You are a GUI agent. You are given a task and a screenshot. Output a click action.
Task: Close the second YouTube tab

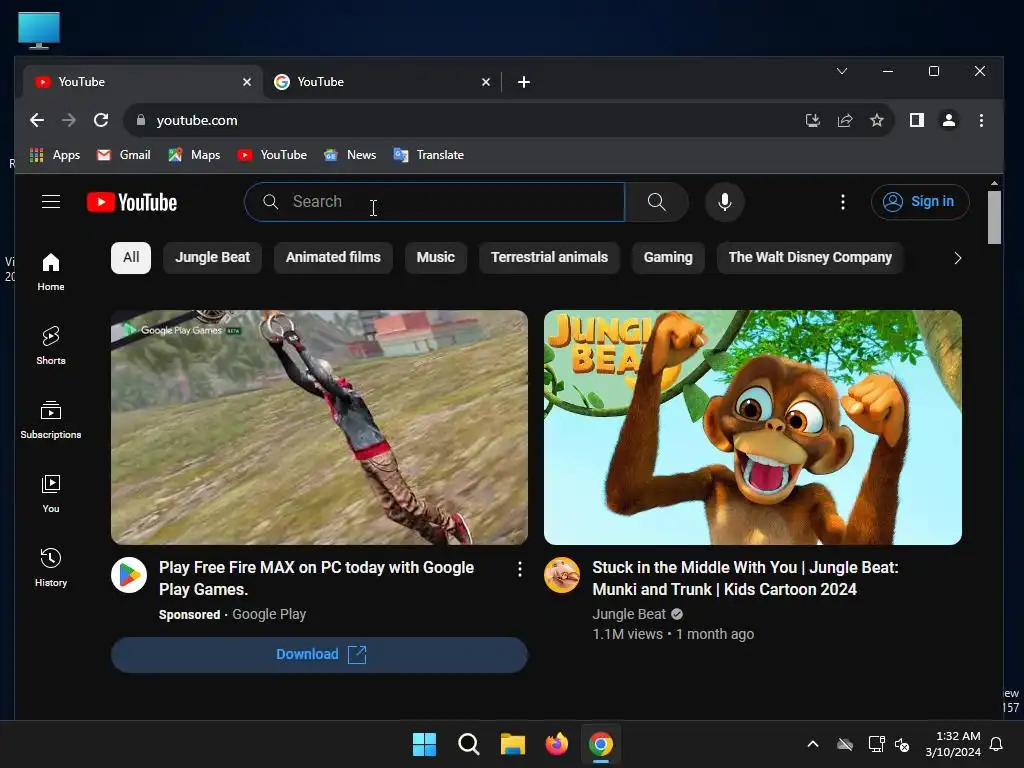pos(486,82)
